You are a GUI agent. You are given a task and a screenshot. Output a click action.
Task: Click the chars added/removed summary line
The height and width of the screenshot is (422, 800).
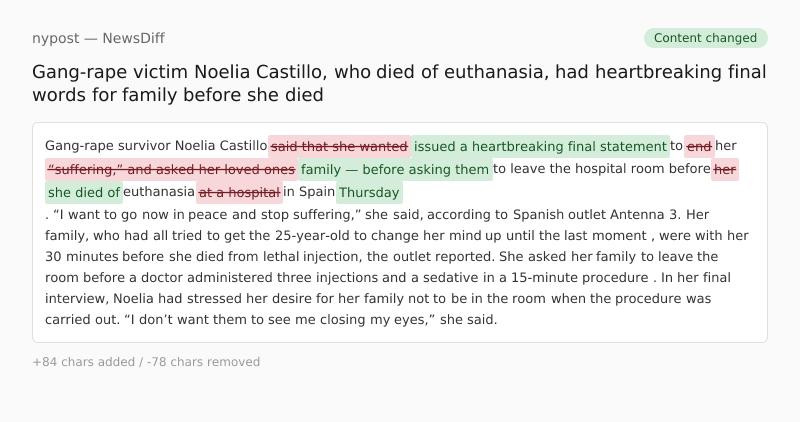pos(146,362)
